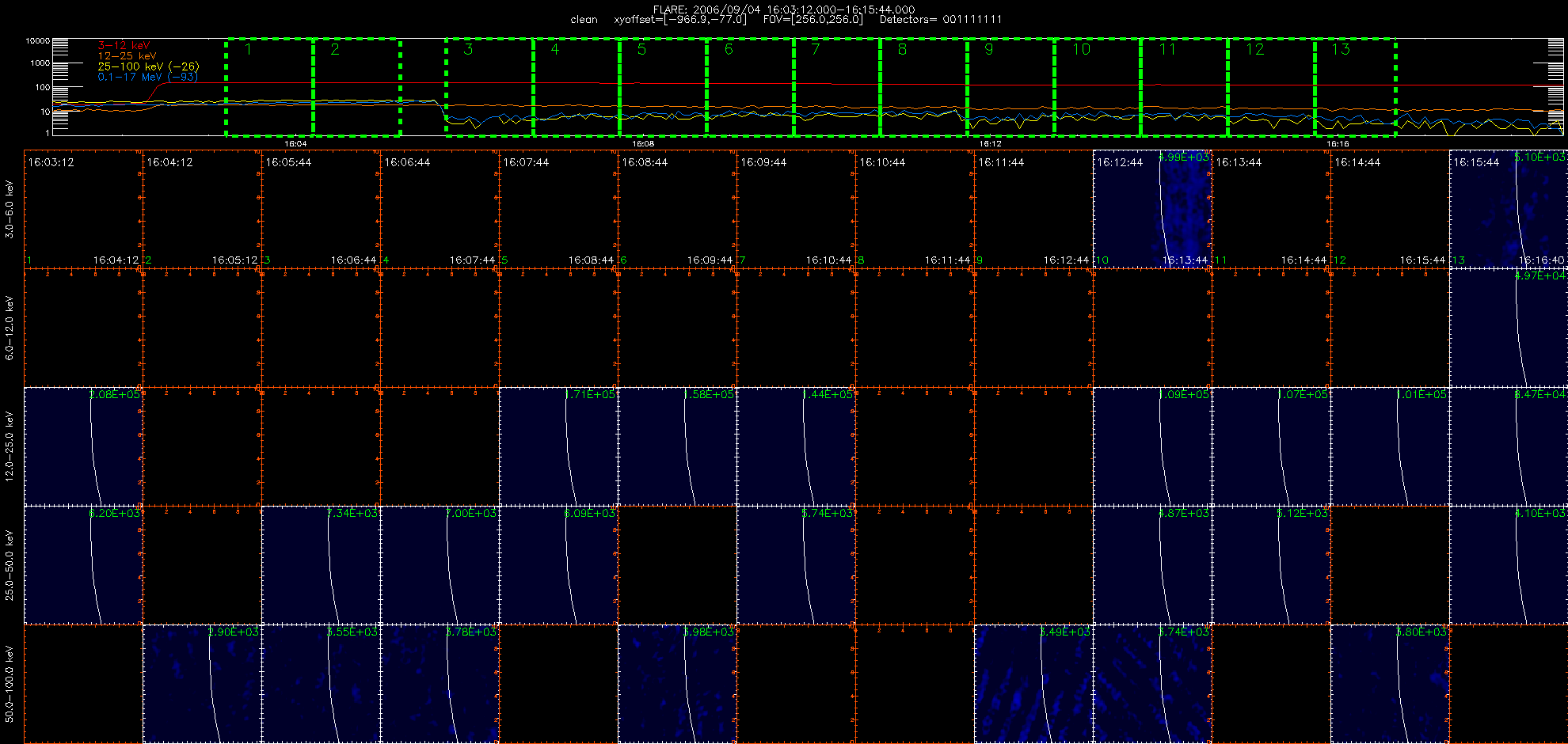The width and height of the screenshot is (1568, 744).
Task: Select interval 6 box in the light curve plot
Action: click(750, 86)
